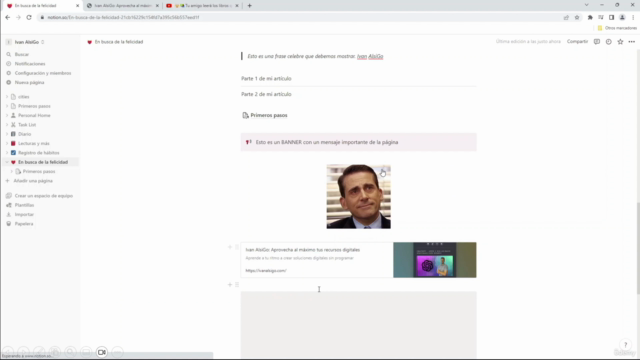Reload the browser page
The width and height of the screenshot is (640, 360).
[x=29, y=18]
